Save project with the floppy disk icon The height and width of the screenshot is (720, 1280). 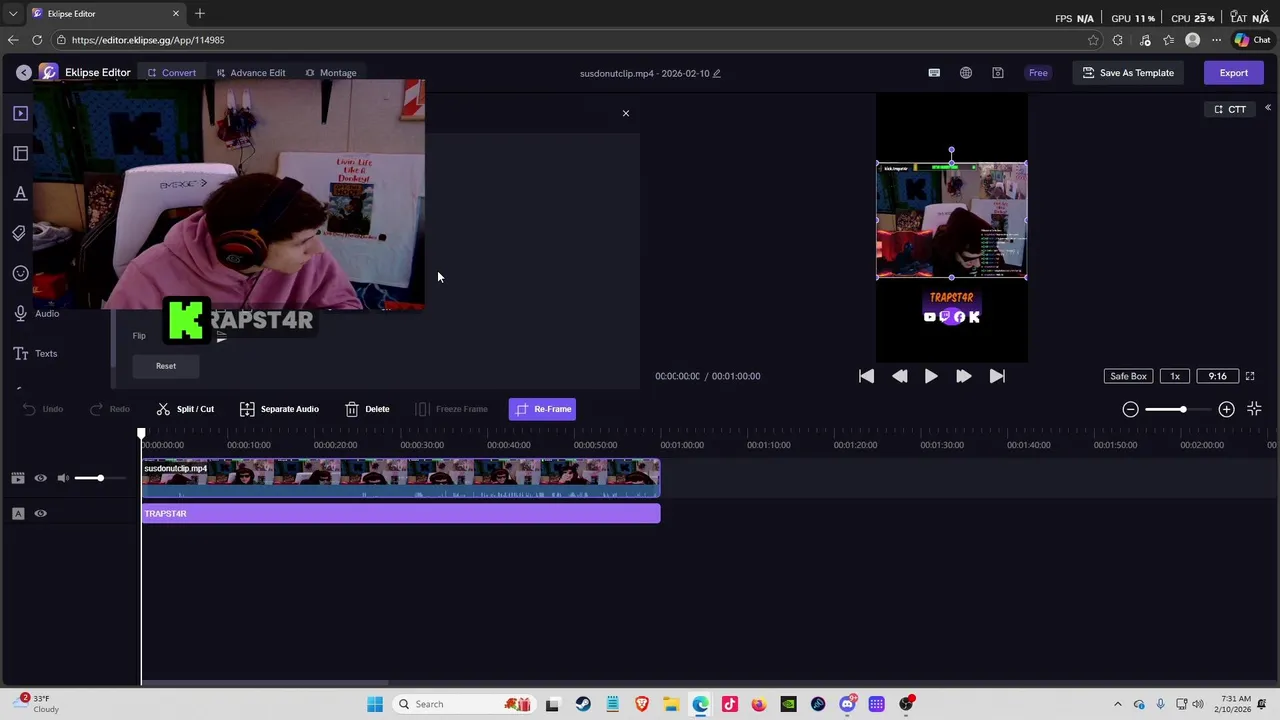(x=998, y=72)
